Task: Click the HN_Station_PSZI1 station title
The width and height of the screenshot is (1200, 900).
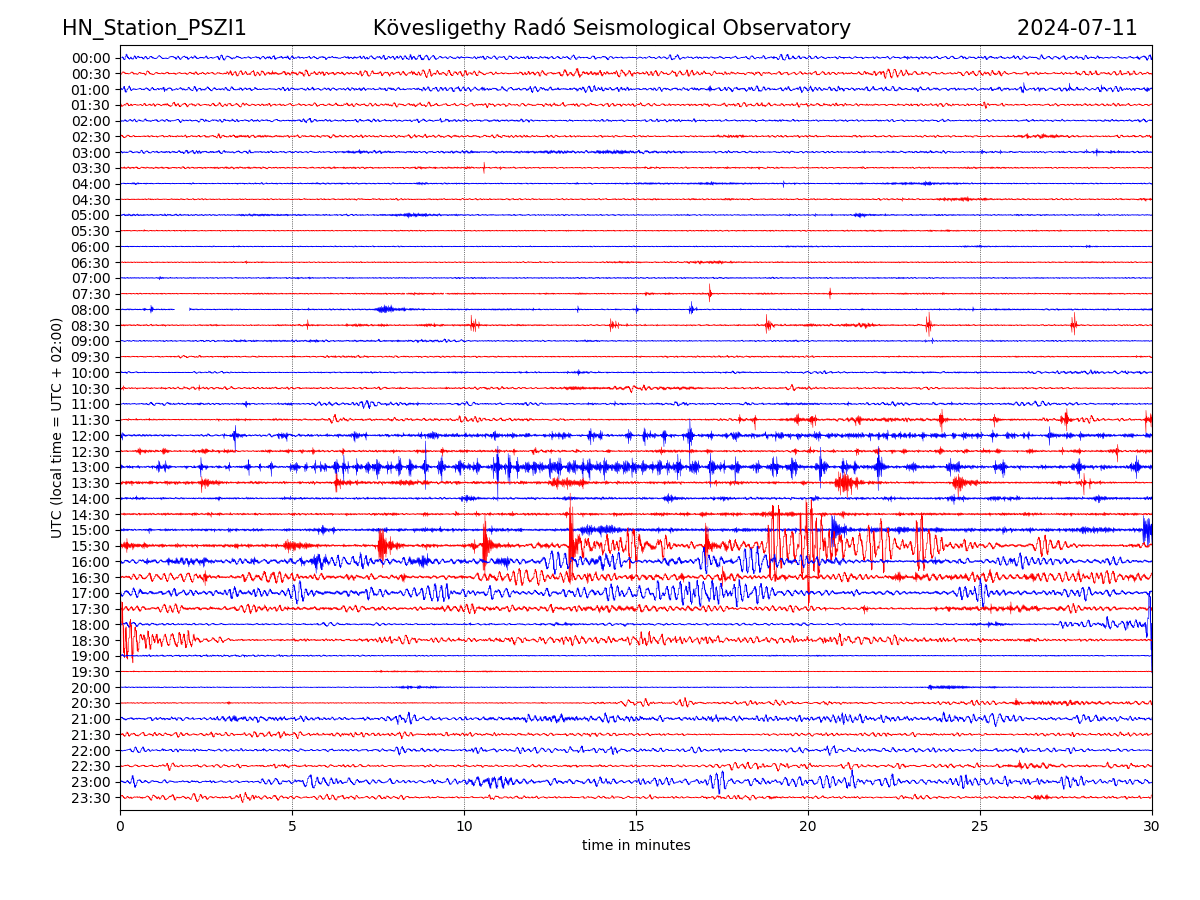Action: click(154, 28)
